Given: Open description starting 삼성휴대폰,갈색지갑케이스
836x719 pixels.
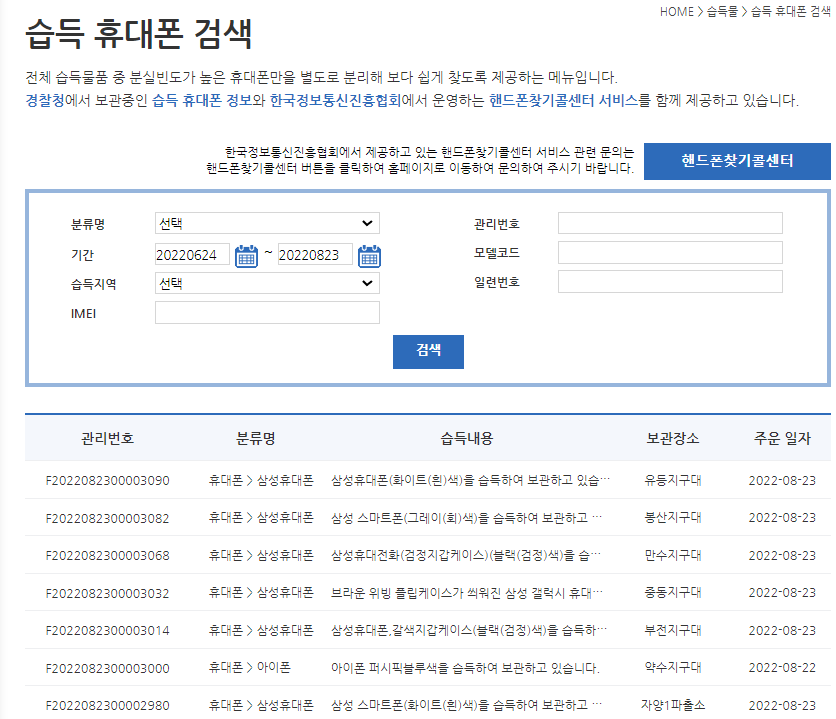Looking at the screenshot, I should (x=469, y=631).
